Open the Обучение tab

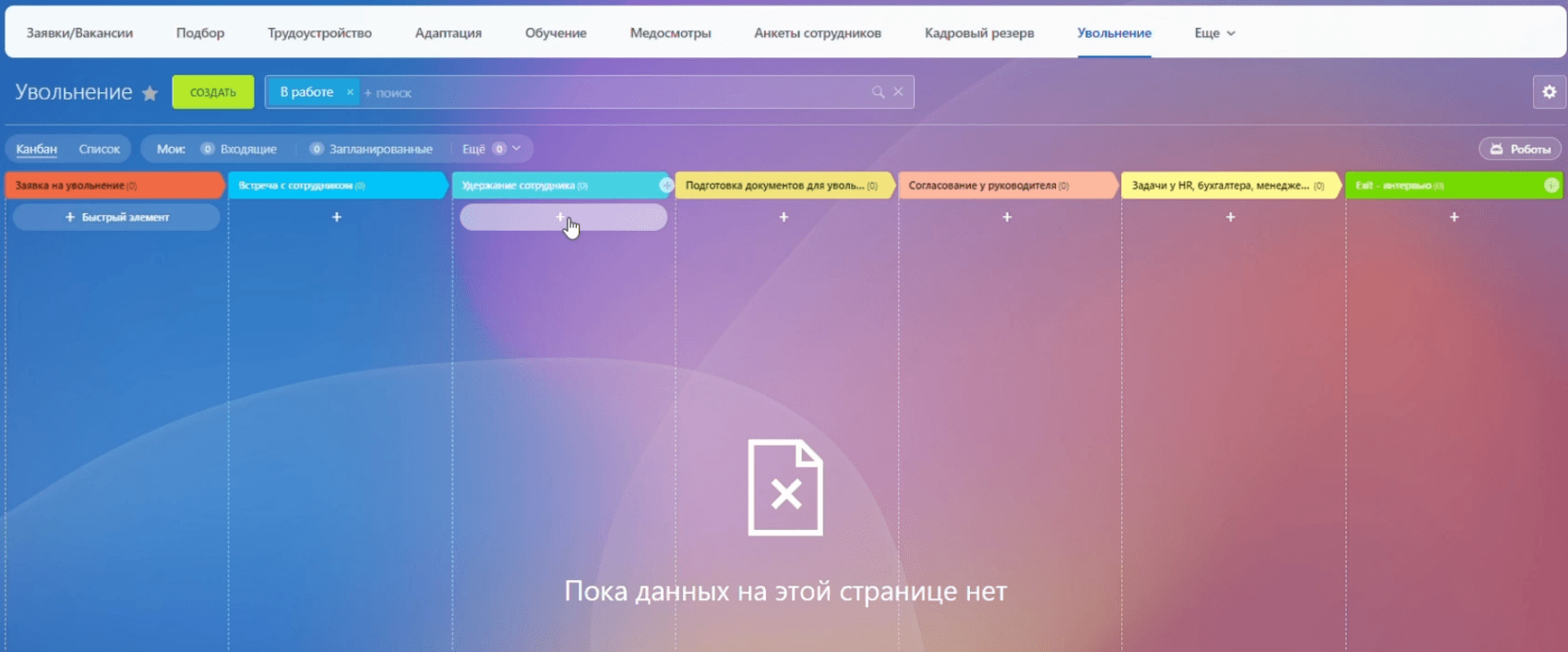coord(556,32)
